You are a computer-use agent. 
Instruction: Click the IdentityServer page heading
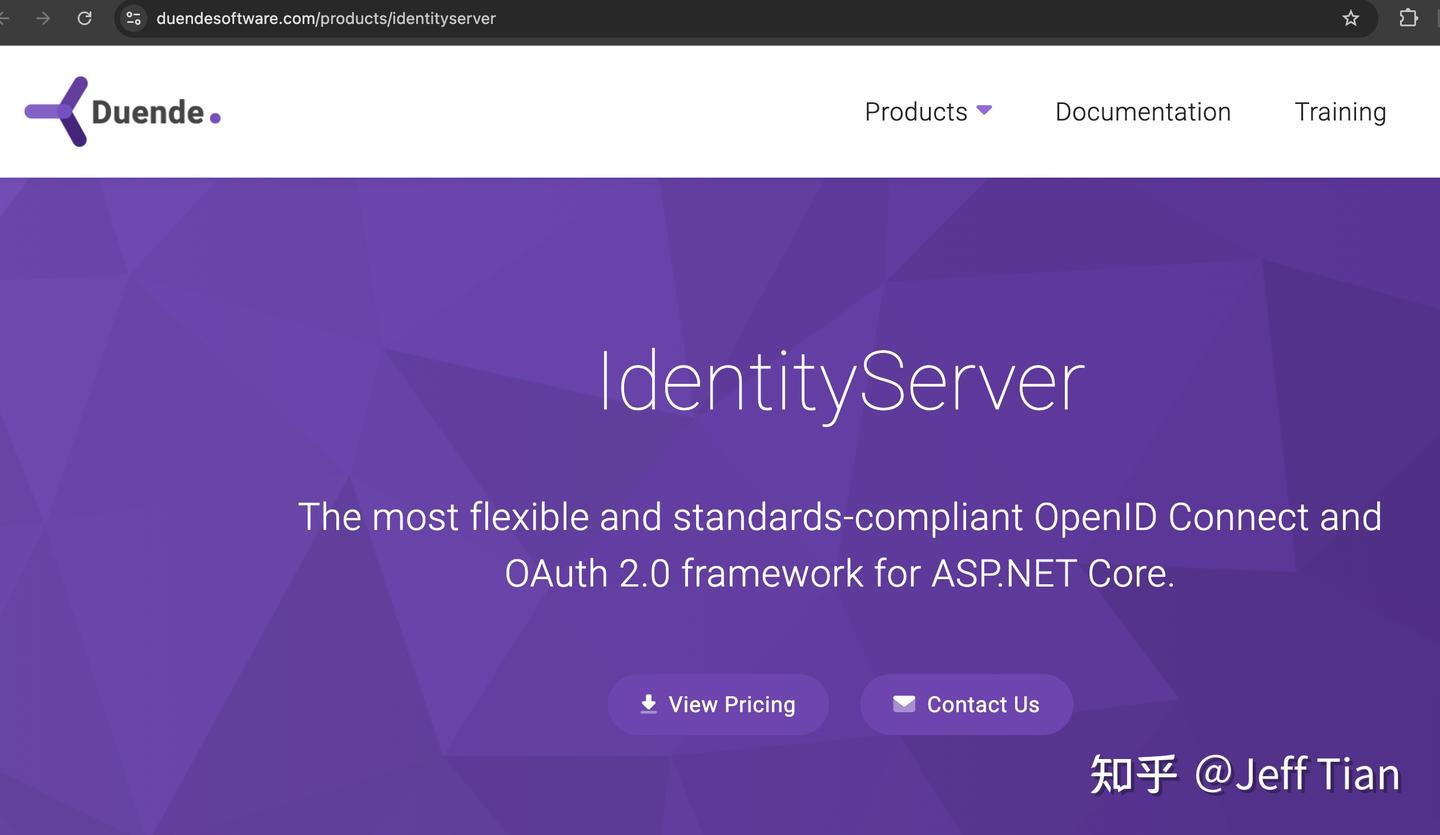tap(840, 380)
